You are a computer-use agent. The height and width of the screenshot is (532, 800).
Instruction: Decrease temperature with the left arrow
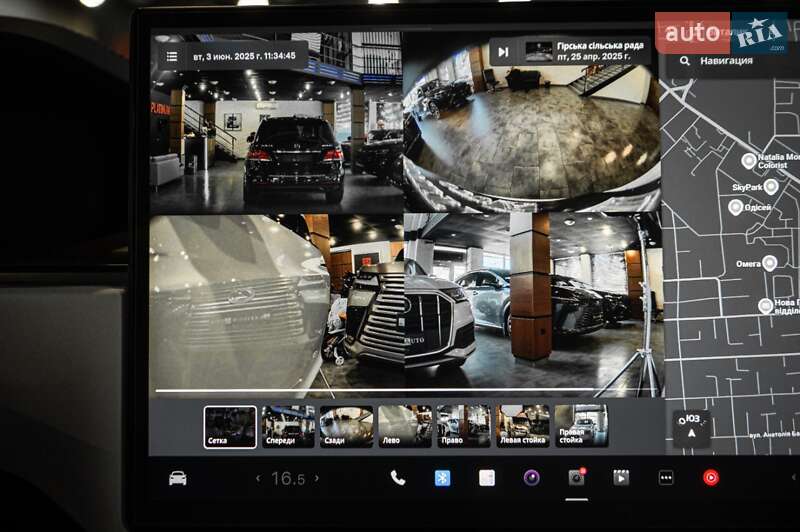[257, 479]
